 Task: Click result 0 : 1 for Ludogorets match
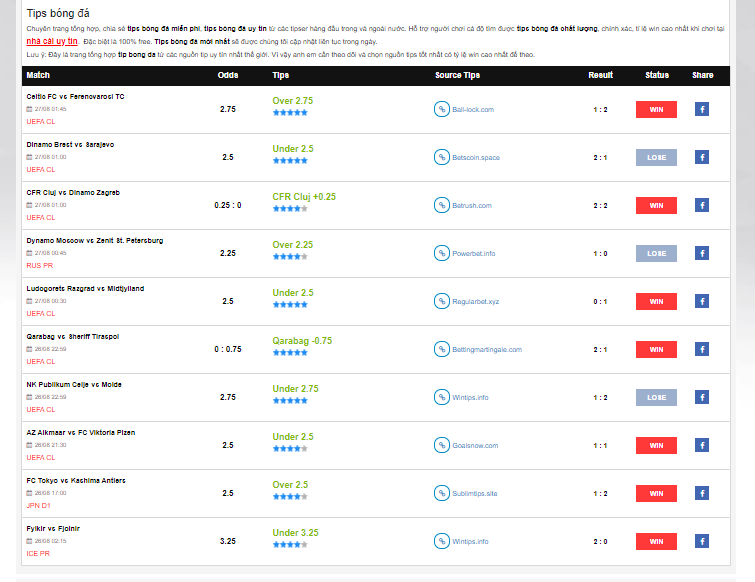(600, 302)
